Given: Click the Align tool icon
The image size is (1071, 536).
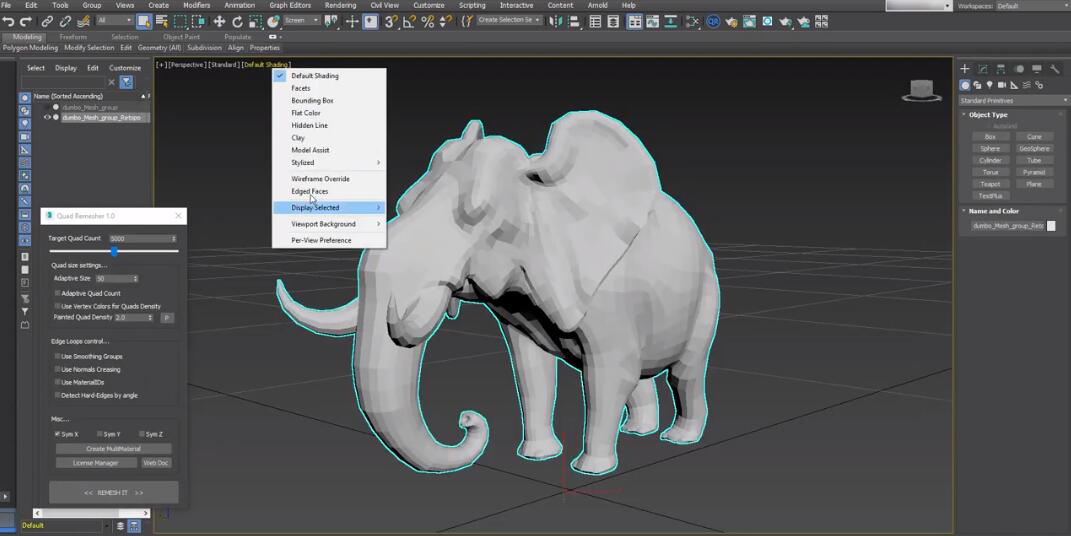Looking at the screenshot, I should [x=575, y=22].
